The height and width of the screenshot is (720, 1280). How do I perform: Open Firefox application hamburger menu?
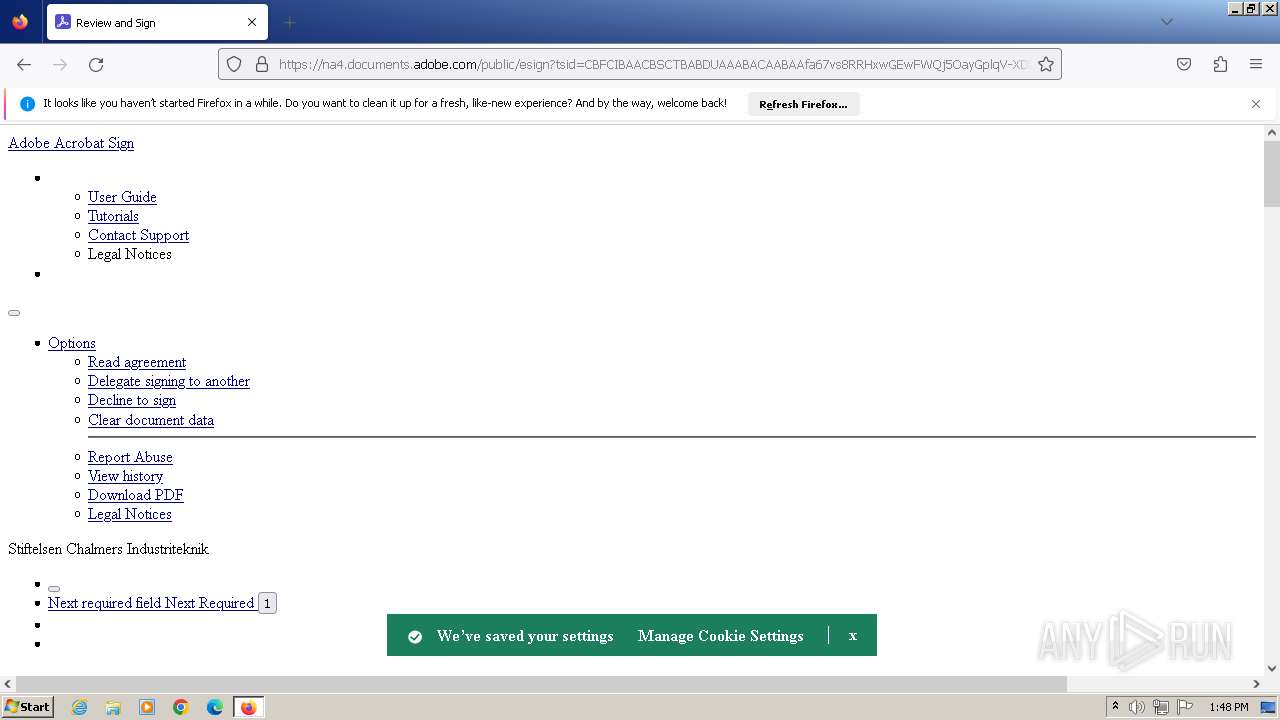[1256, 64]
